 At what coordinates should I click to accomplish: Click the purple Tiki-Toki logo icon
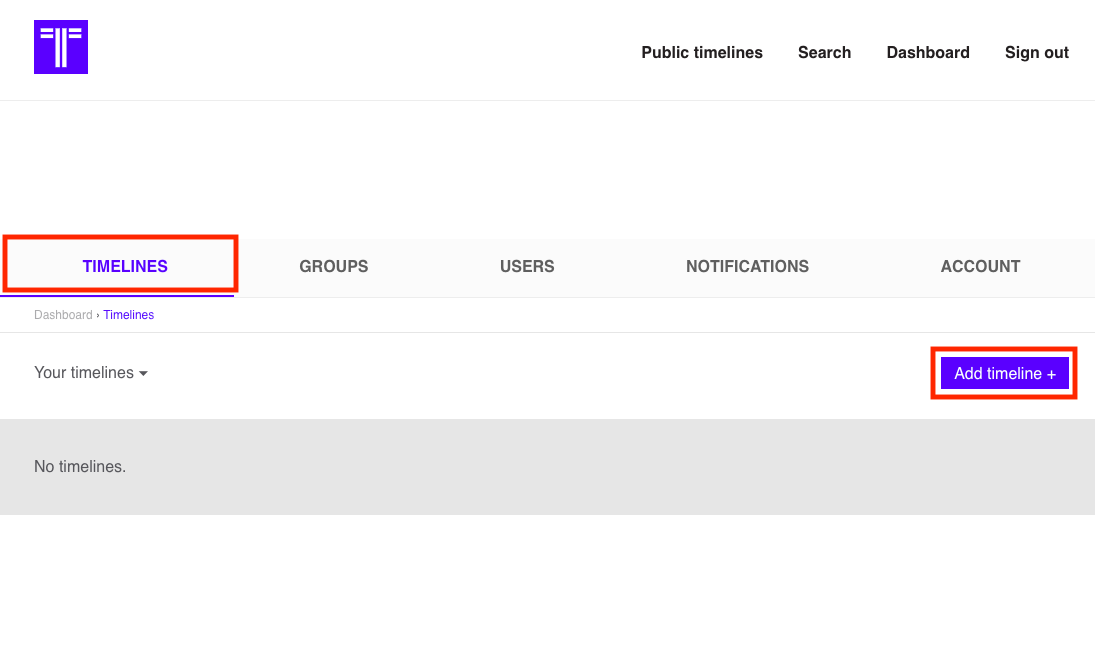(61, 47)
